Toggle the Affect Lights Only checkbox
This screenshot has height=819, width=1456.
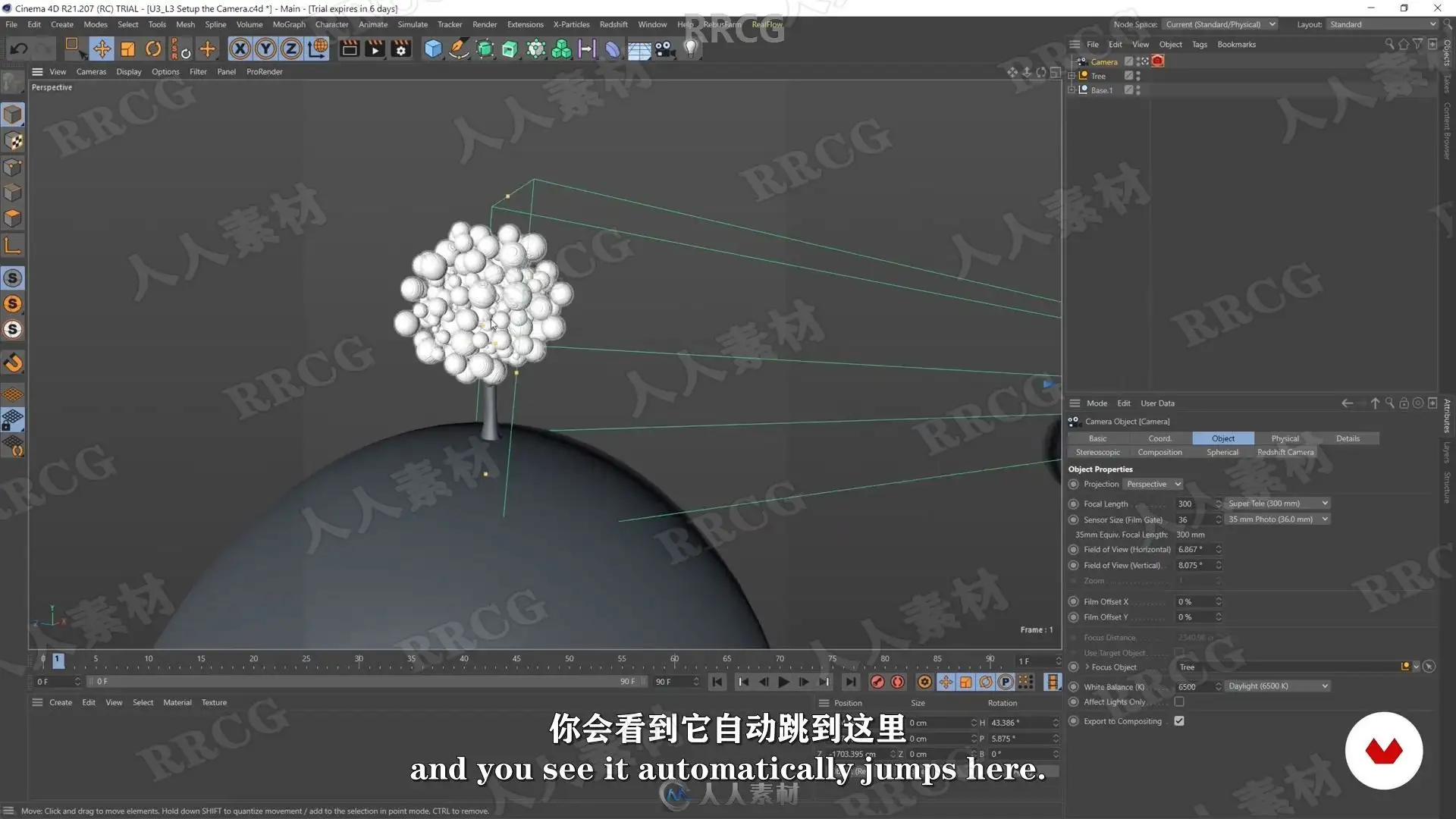tap(1179, 702)
